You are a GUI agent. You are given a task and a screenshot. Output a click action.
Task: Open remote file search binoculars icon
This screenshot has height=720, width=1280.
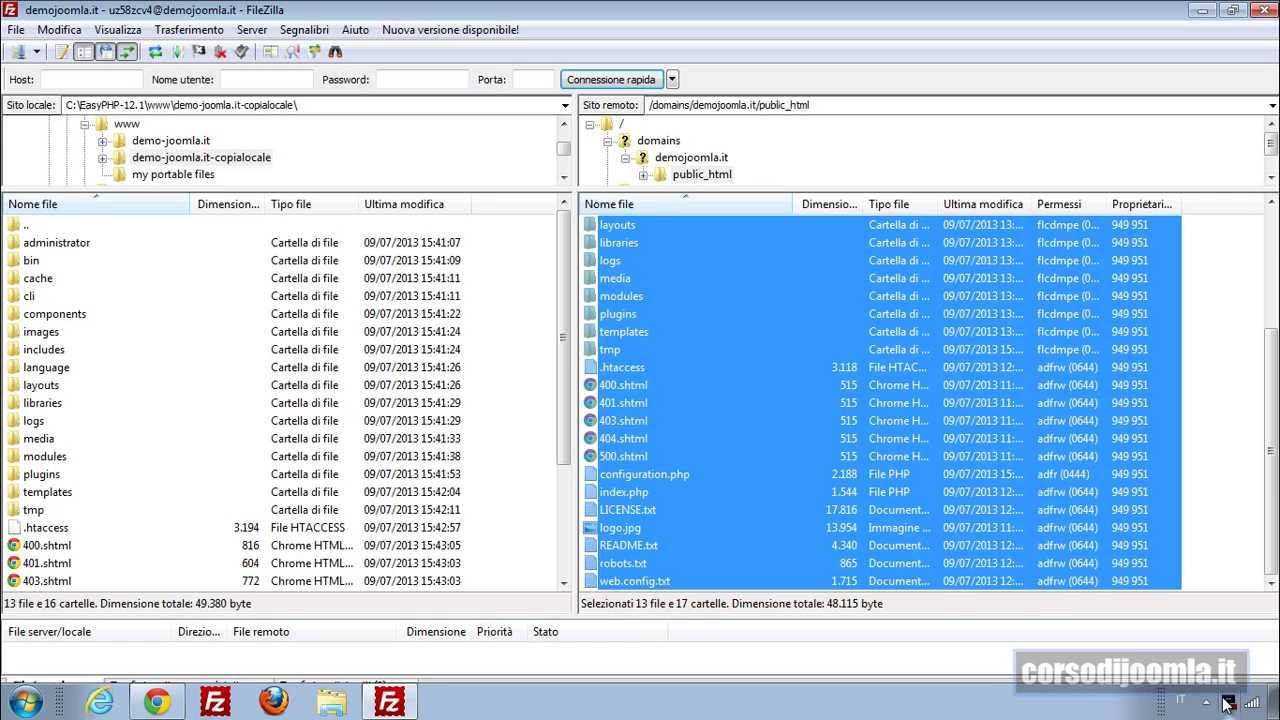[x=335, y=52]
